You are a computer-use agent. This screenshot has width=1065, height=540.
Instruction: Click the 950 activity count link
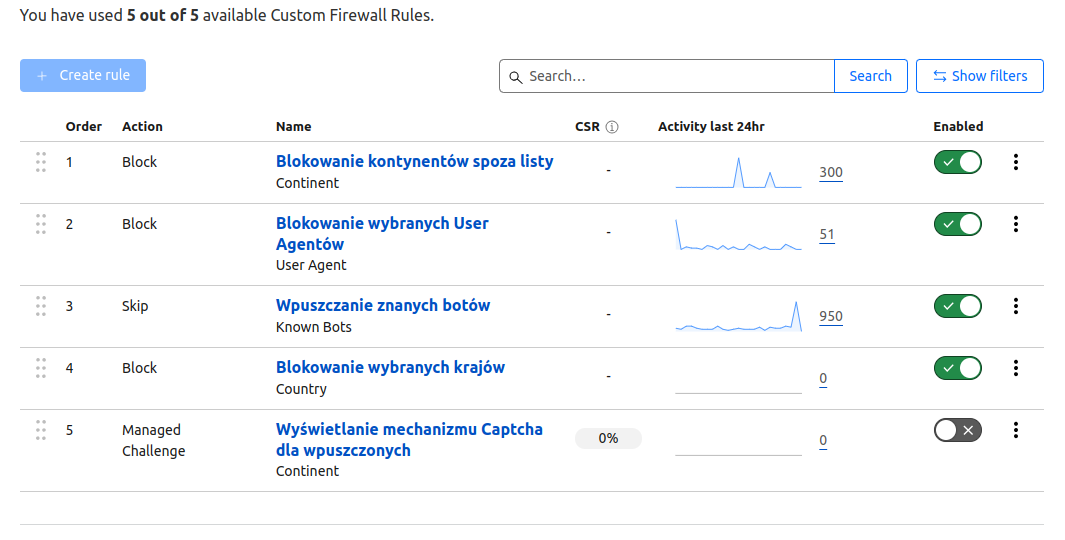(x=830, y=317)
